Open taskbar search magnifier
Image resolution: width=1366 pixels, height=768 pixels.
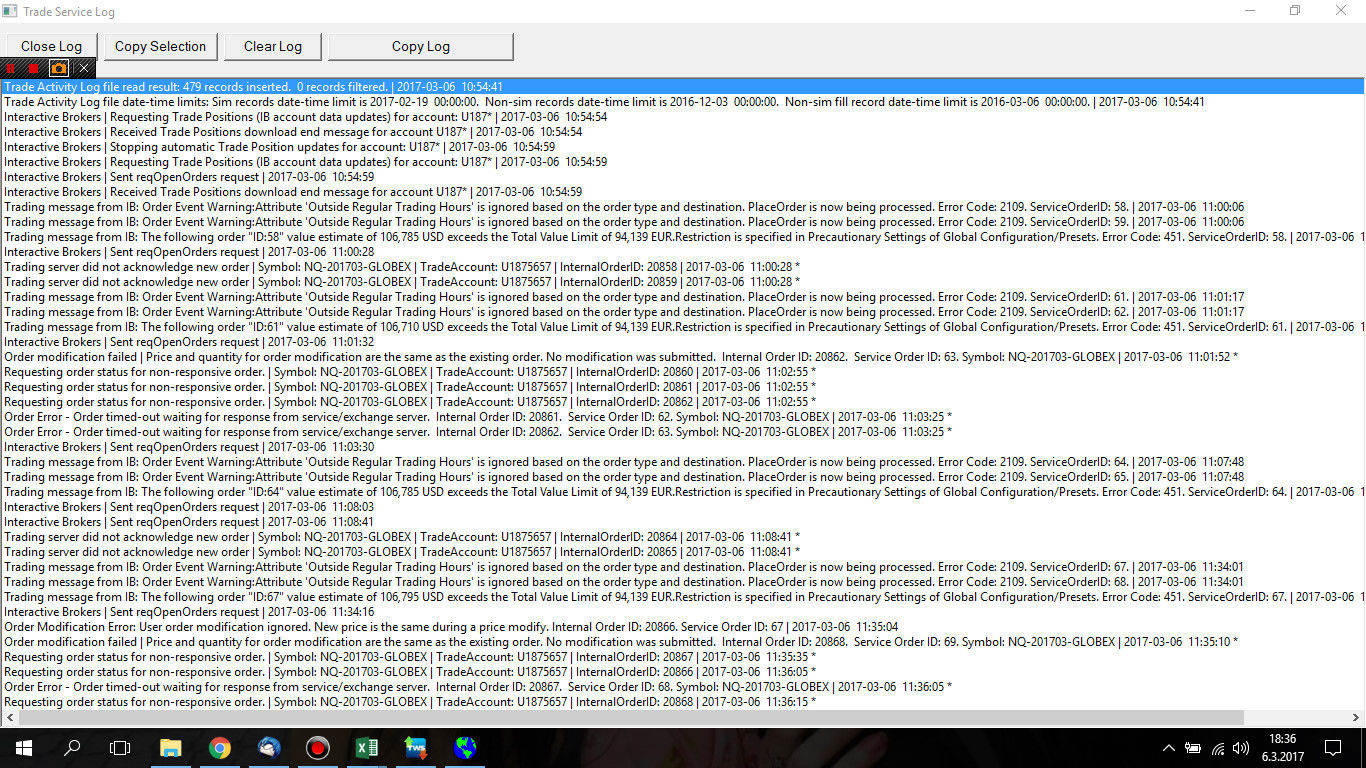tap(72, 748)
